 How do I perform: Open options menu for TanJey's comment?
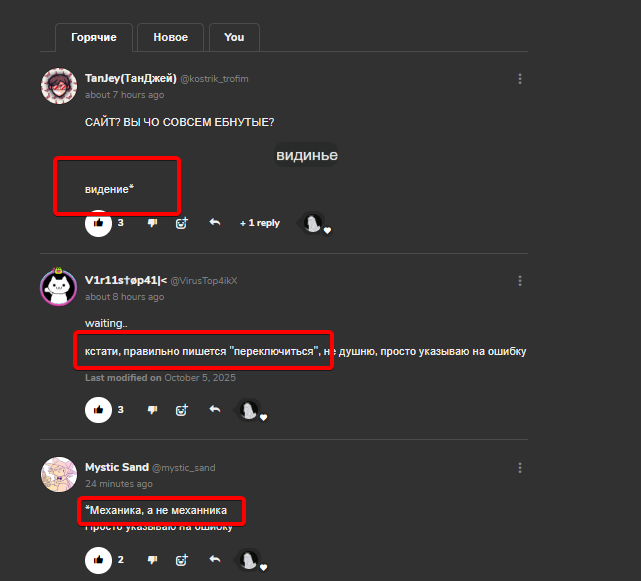(520, 79)
